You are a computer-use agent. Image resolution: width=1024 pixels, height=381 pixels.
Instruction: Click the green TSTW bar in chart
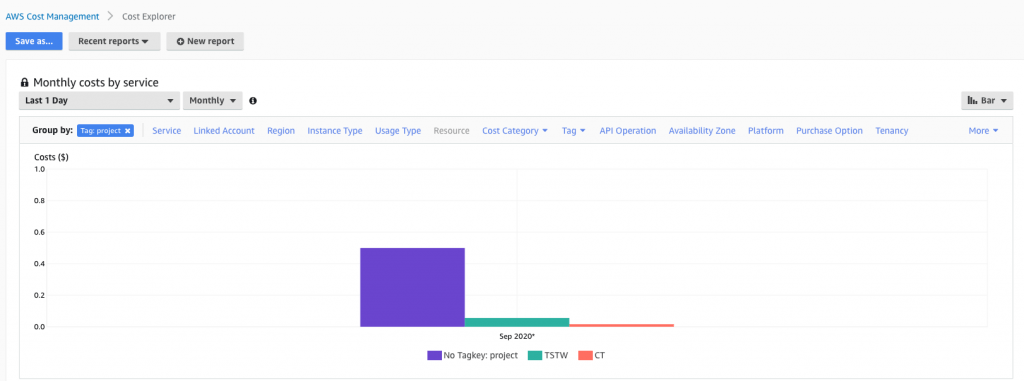tap(517, 322)
